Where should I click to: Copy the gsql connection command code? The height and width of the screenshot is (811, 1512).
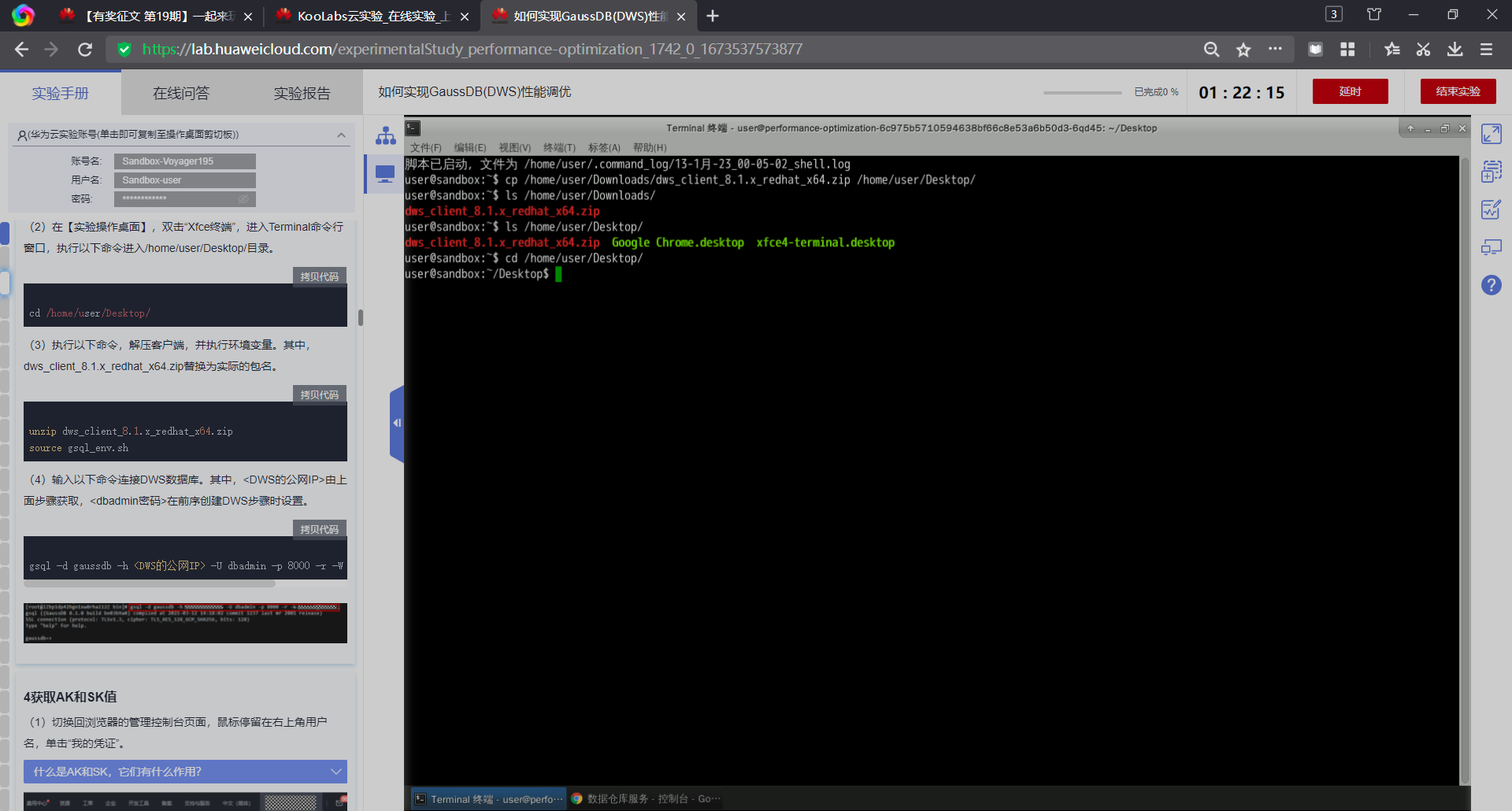320,529
